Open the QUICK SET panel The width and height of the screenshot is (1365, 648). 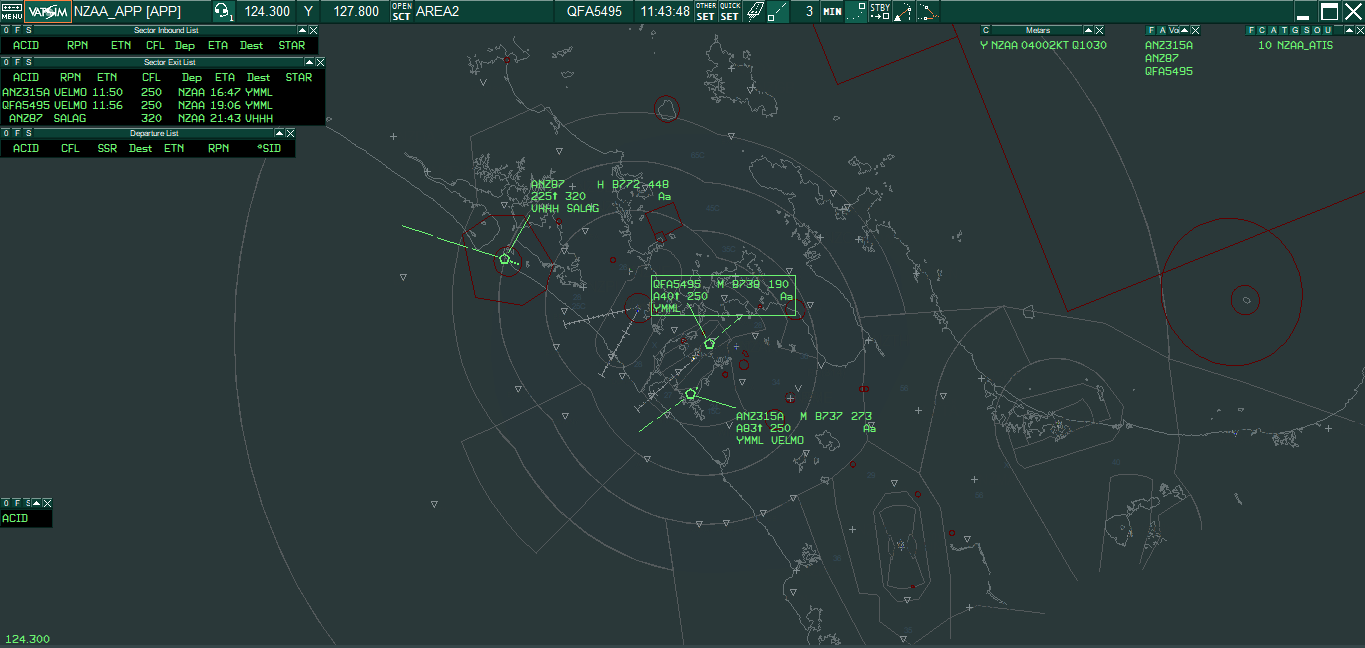(x=730, y=11)
